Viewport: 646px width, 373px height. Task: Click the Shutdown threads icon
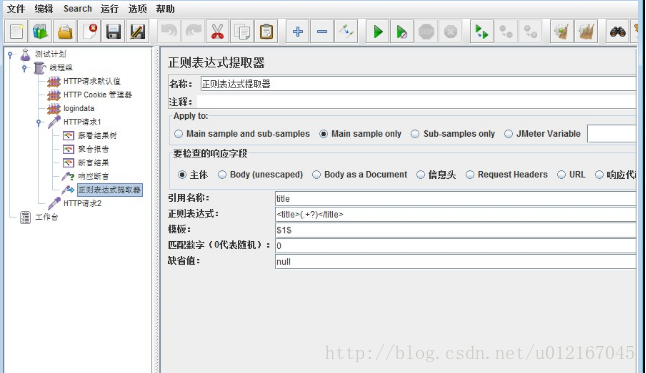point(450,31)
